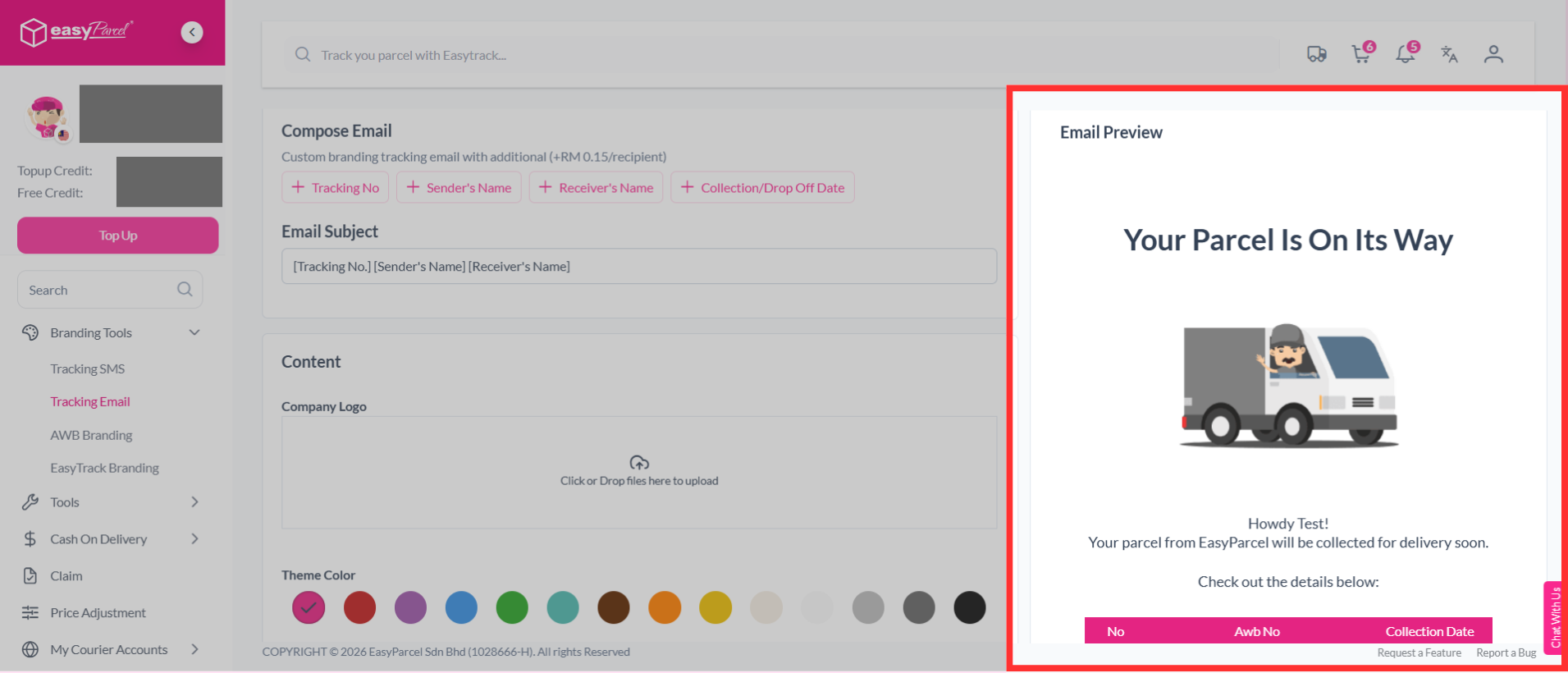This screenshot has height=673, width=1568.
Task: Collapse the Branding Tools section
Action: (x=194, y=332)
